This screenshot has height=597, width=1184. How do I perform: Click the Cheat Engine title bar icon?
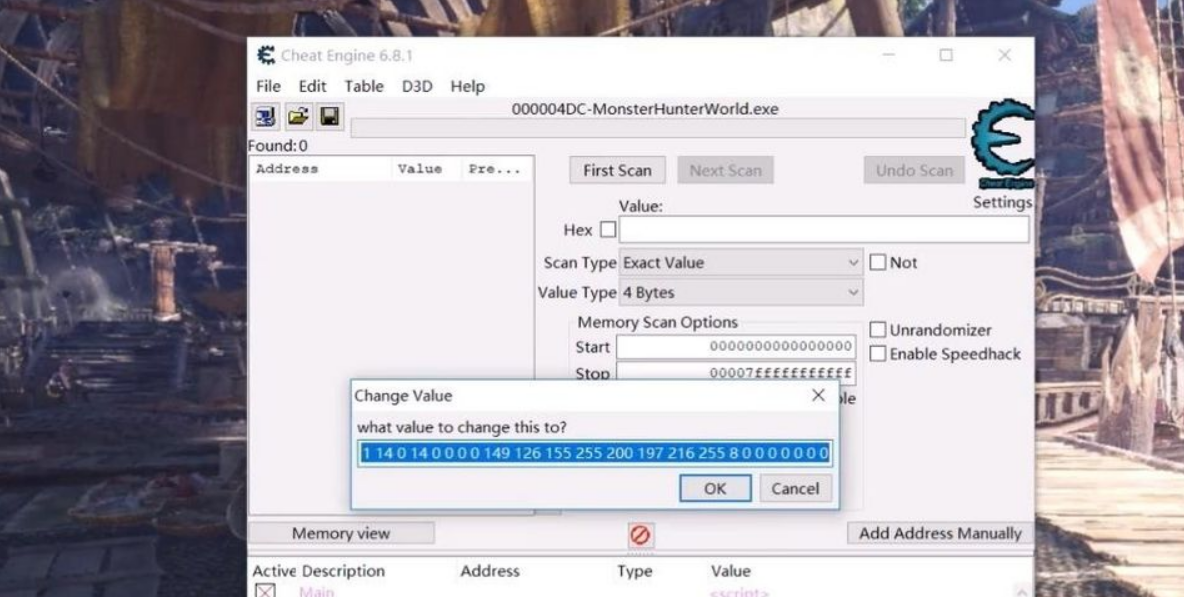coord(266,55)
